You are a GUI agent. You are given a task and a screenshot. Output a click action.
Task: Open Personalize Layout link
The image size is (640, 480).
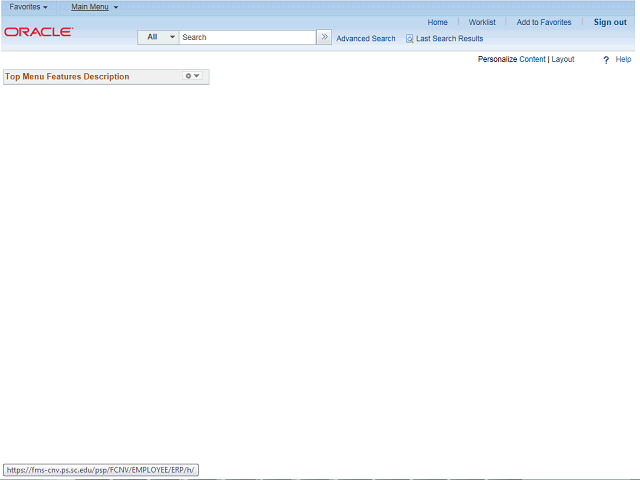coord(563,59)
